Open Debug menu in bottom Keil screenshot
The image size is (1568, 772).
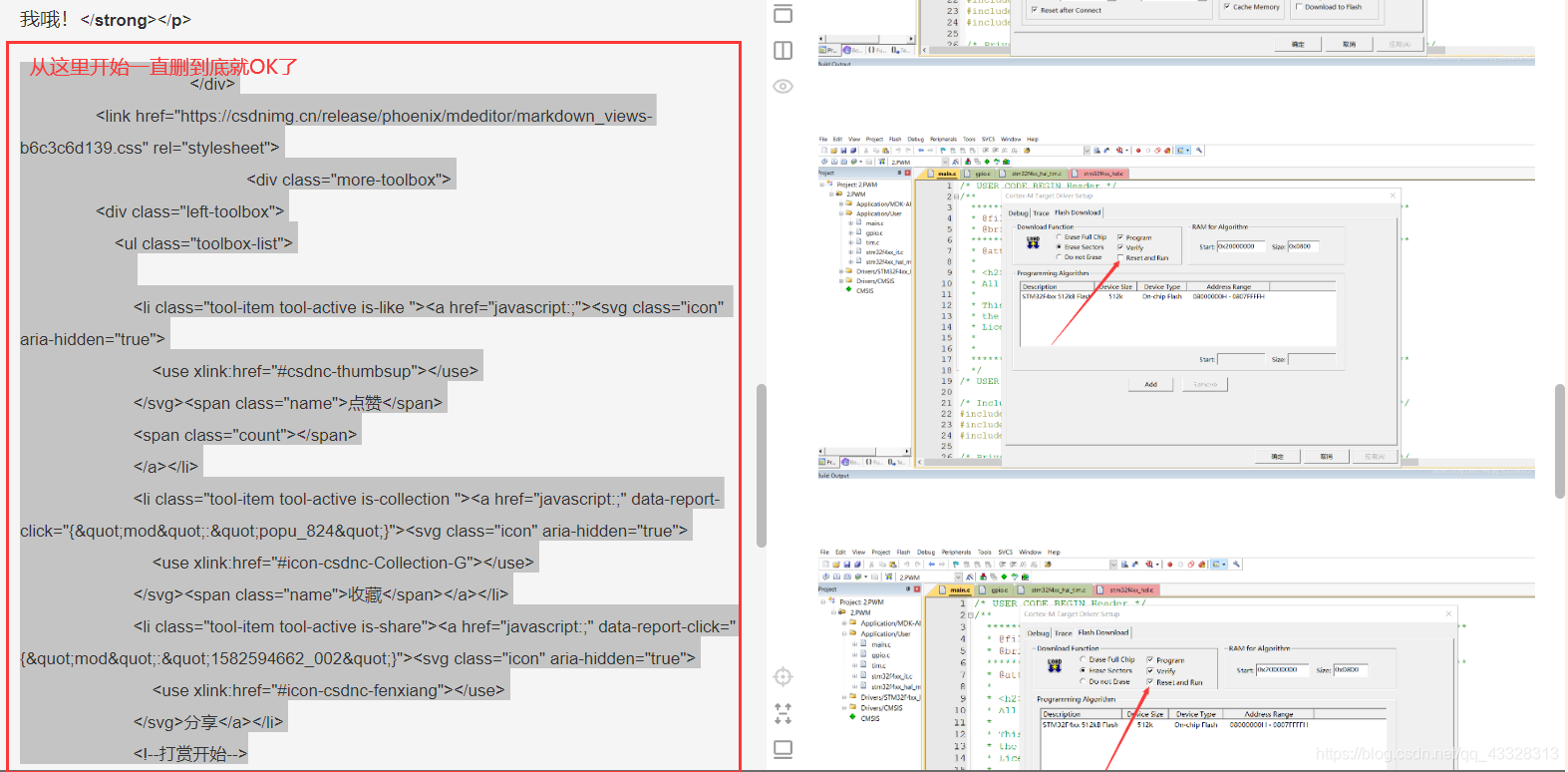pyautogui.click(x=926, y=552)
